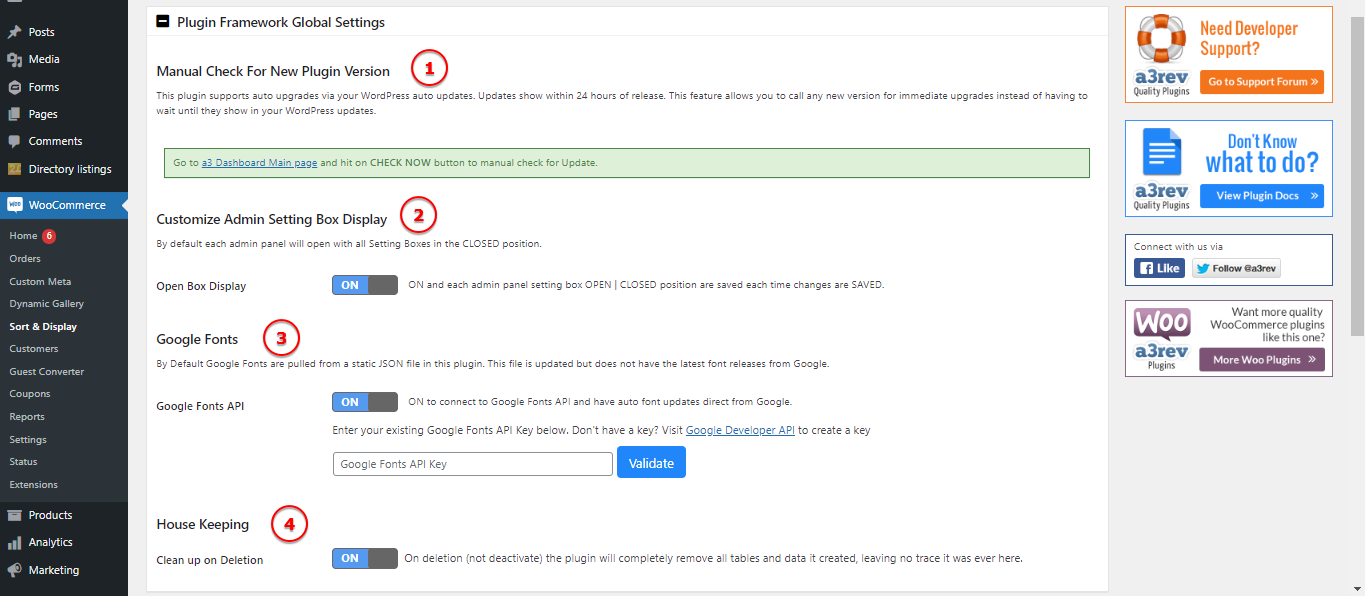Open the a3 Dashboard Main page link
1365x596 pixels.
(x=259, y=162)
